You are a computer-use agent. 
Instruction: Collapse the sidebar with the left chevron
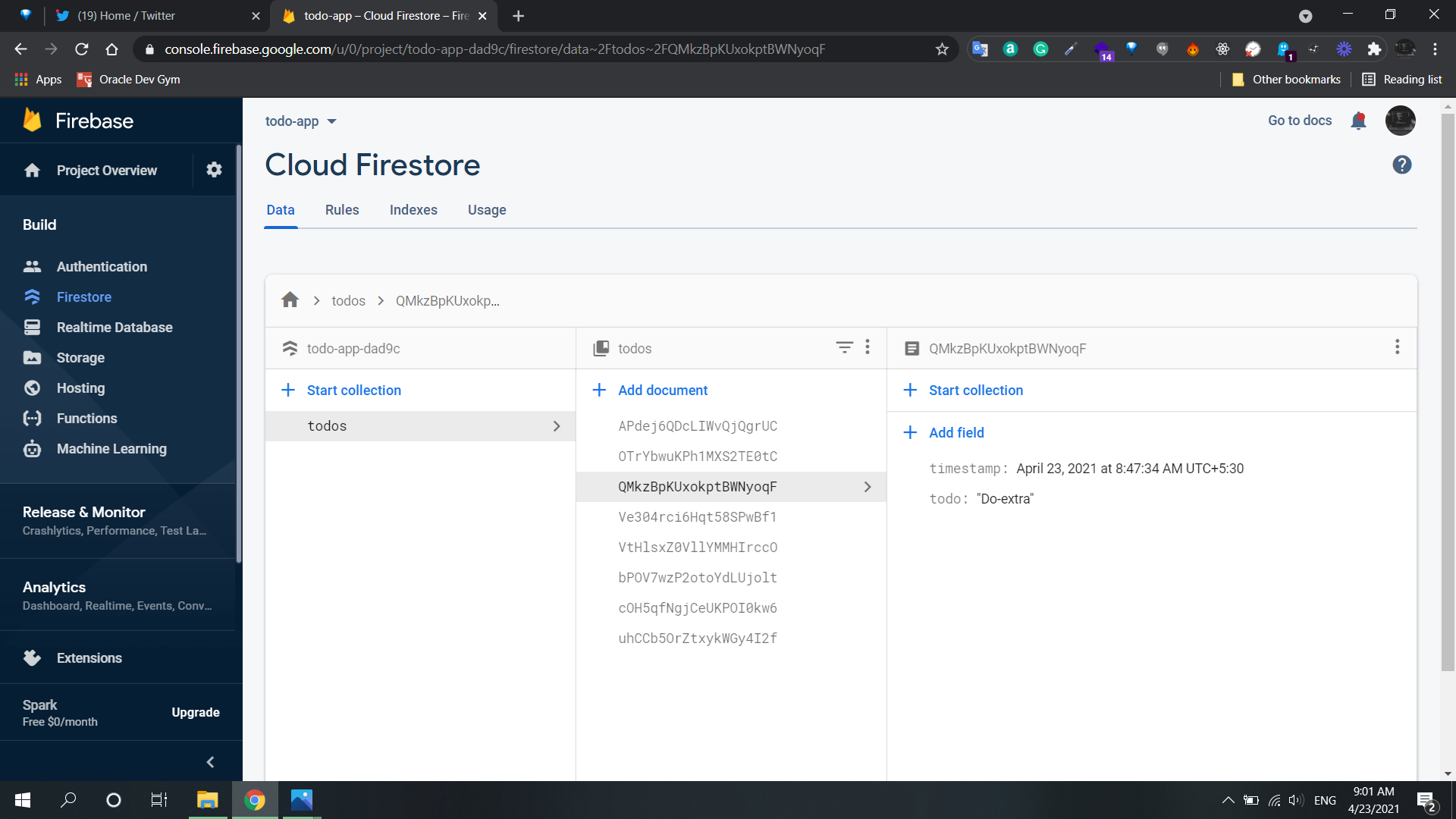tap(210, 762)
